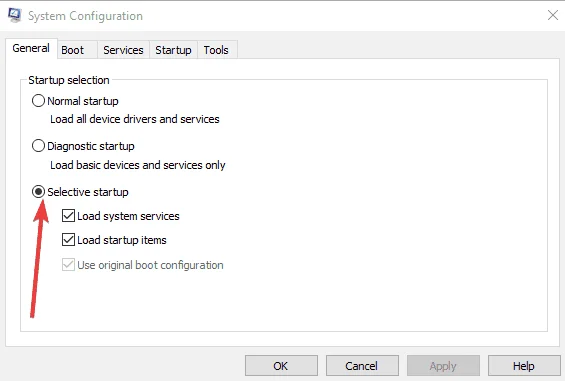Switch to the Startup tab
Viewport: 565px width, 381px height.
point(173,50)
